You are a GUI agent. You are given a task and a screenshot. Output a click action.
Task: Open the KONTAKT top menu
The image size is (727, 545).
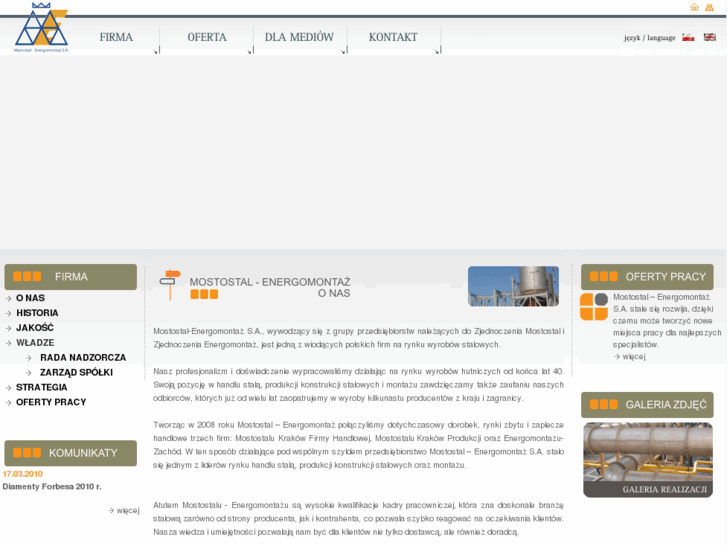(393, 37)
